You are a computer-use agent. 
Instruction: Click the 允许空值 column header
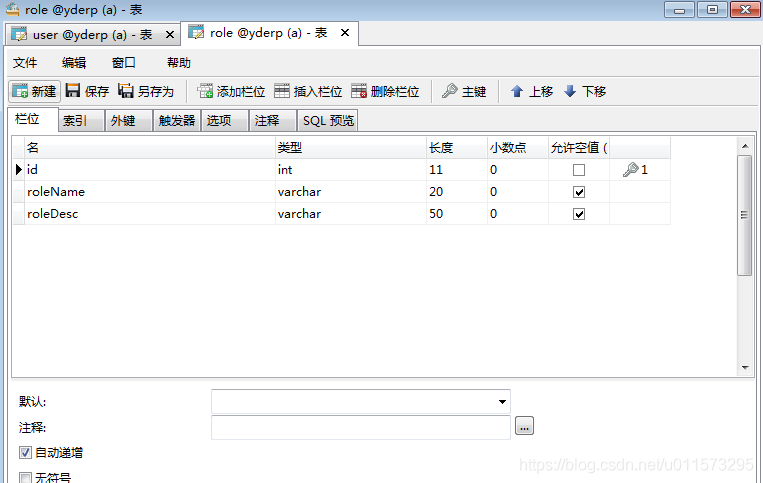[579, 147]
